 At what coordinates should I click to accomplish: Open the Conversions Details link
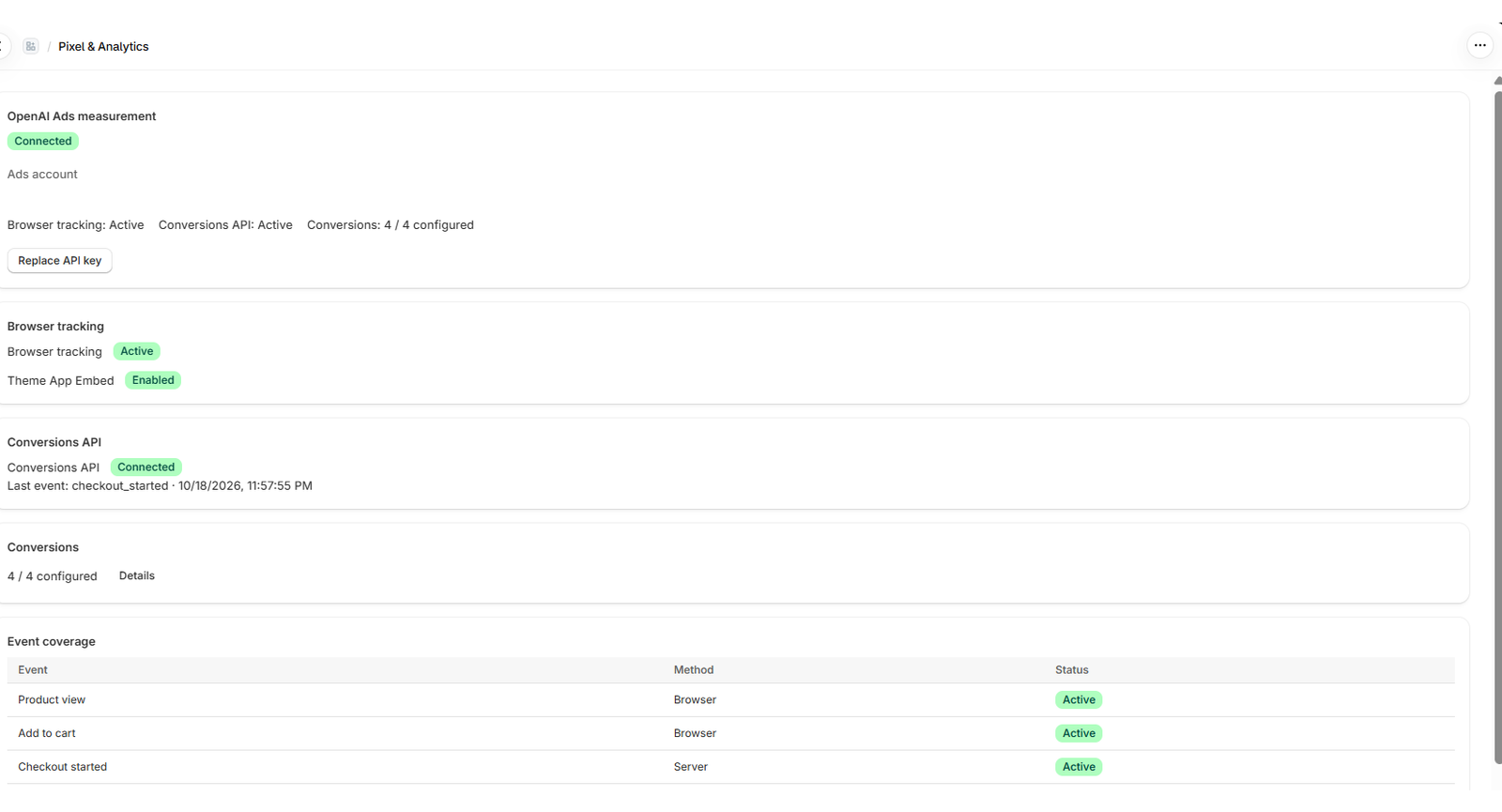(137, 575)
